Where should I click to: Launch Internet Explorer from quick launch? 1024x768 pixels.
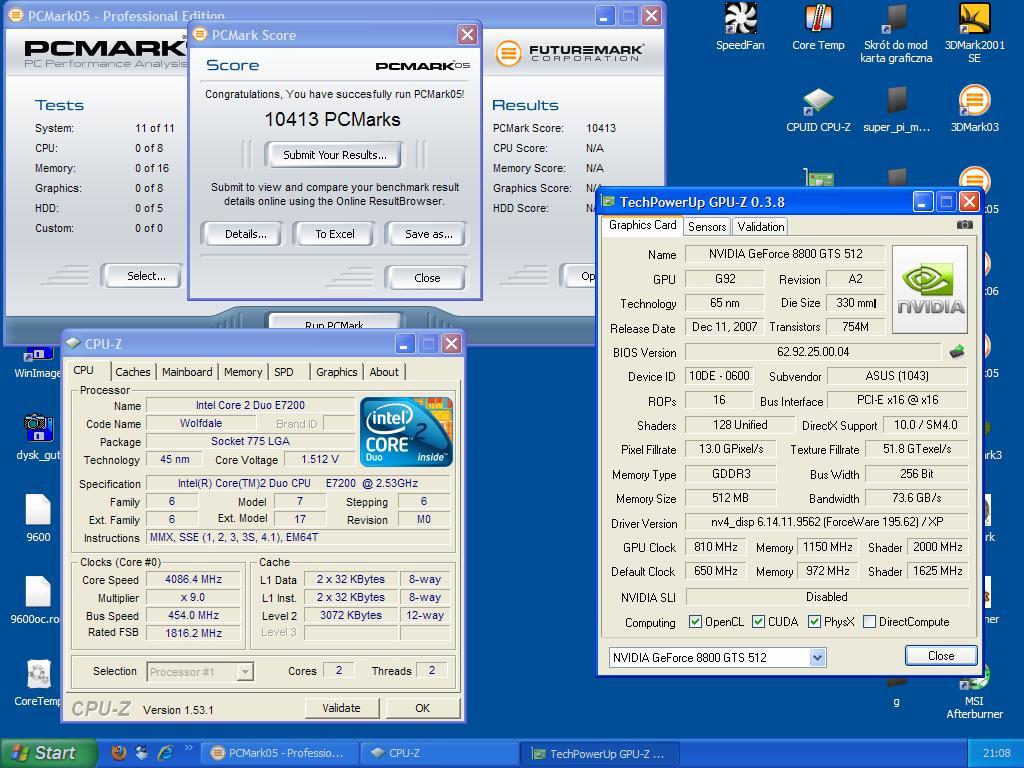tap(165, 752)
